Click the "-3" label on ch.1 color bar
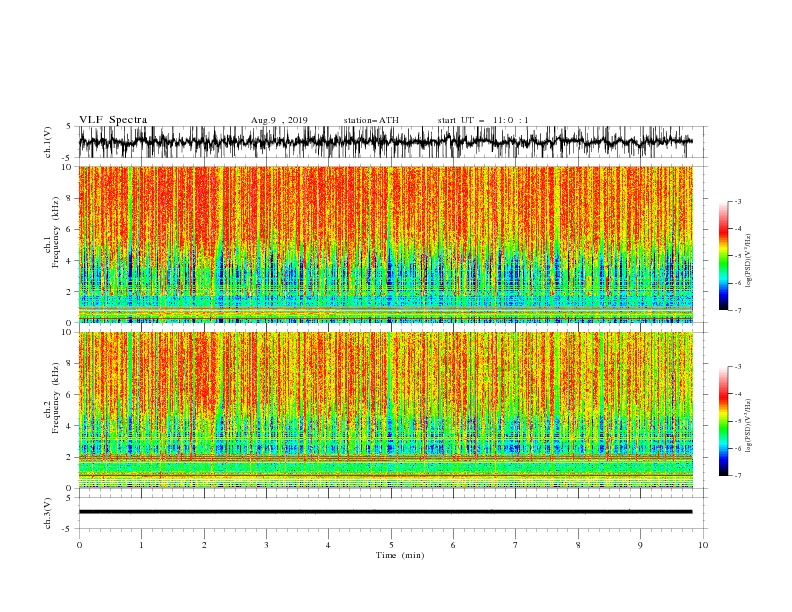This screenshot has height=612, width=792. coord(738,201)
